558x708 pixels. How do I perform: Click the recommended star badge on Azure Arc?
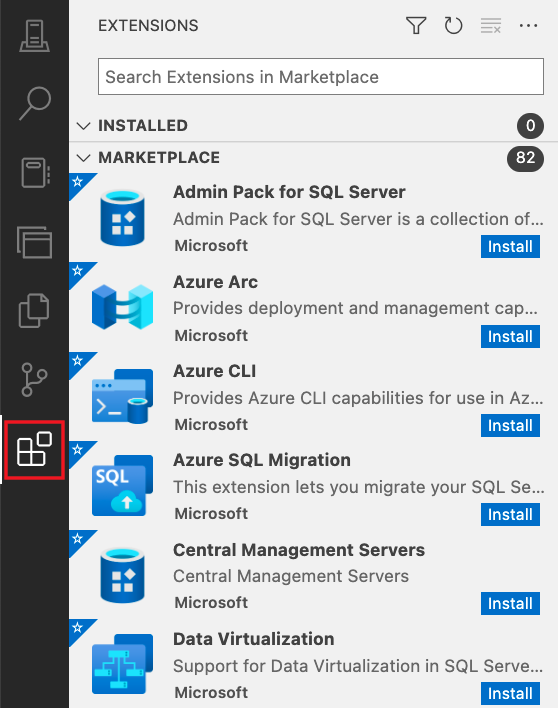pyautogui.click(x=78, y=271)
